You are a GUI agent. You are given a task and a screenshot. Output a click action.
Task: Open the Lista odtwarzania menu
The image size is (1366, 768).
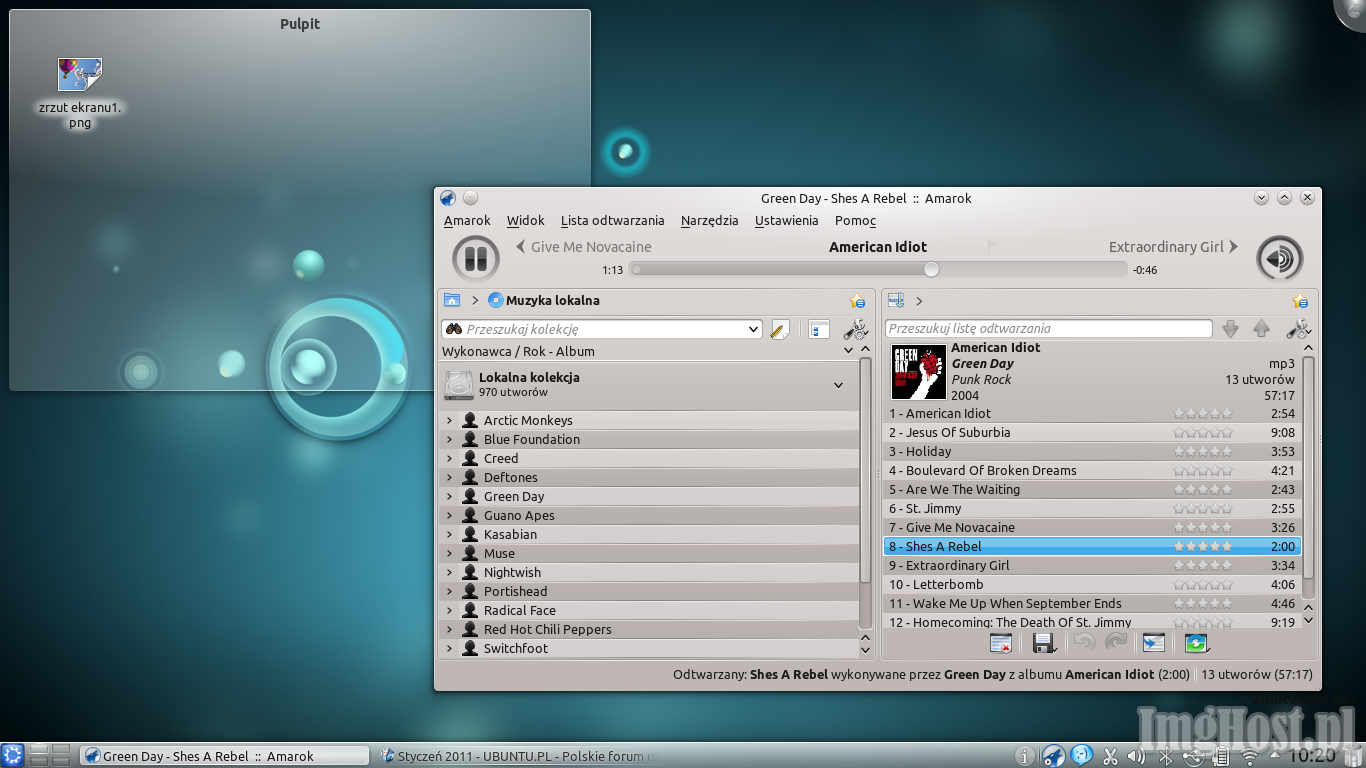pyautogui.click(x=613, y=221)
